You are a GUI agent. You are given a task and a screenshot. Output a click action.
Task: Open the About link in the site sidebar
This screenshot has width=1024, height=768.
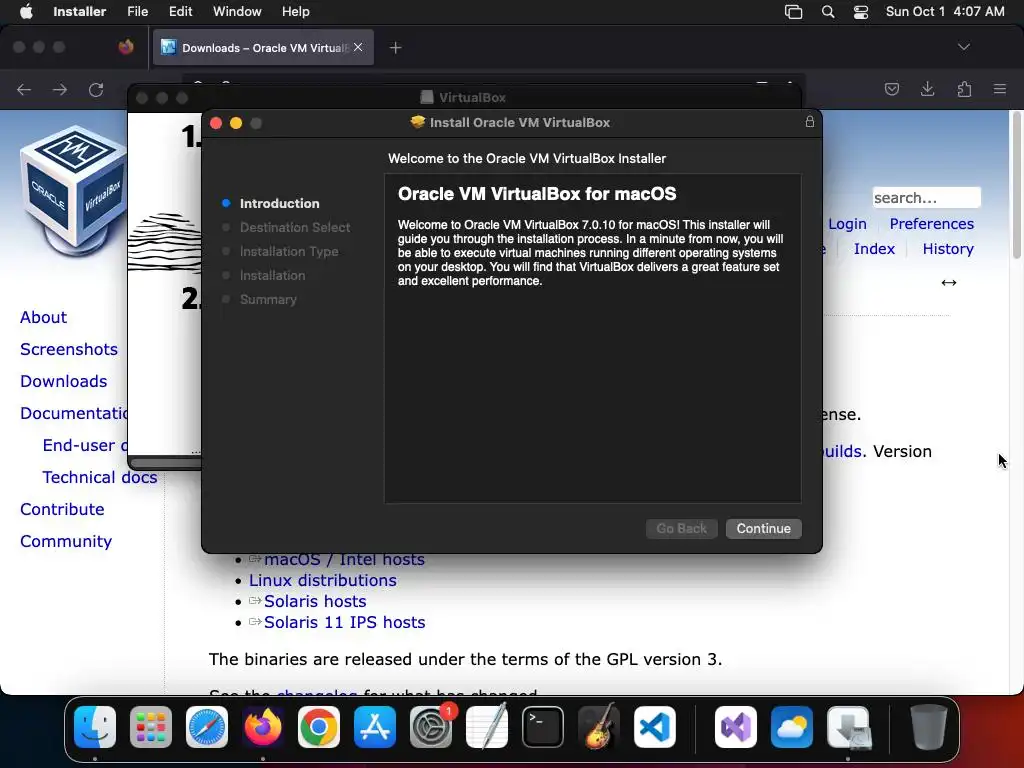click(x=43, y=317)
